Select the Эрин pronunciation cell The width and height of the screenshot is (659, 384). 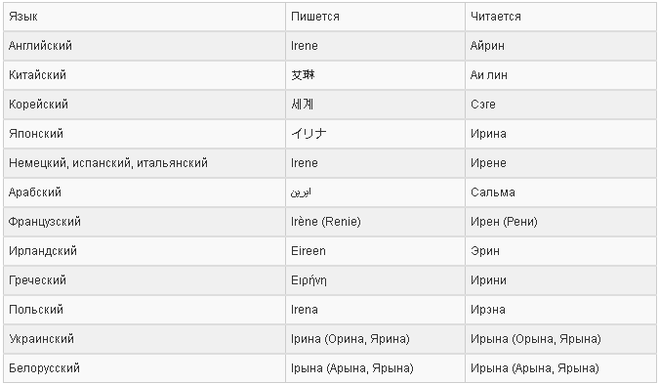click(x=561, y=251)
